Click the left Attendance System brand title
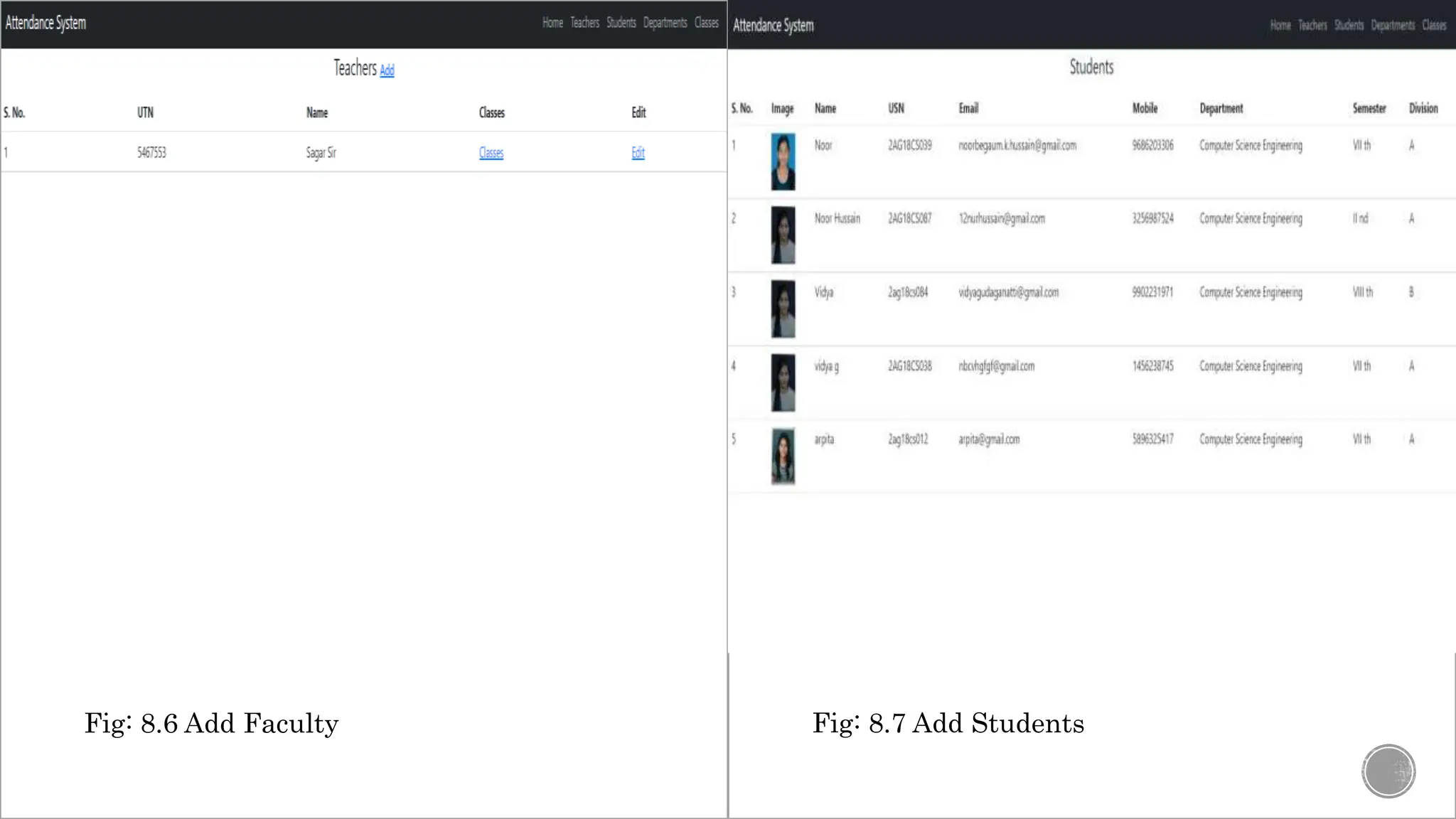 pyautogui.click(x=45, y=23)
